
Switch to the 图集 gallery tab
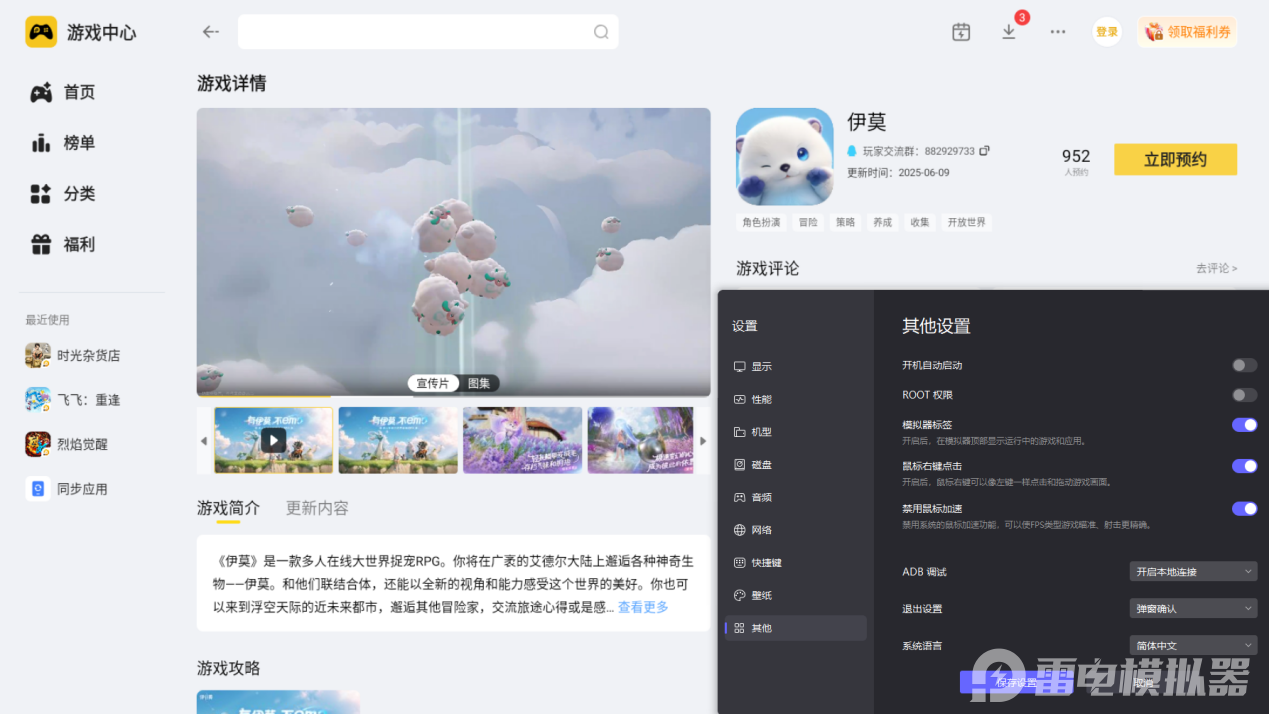tap(477, 383)
